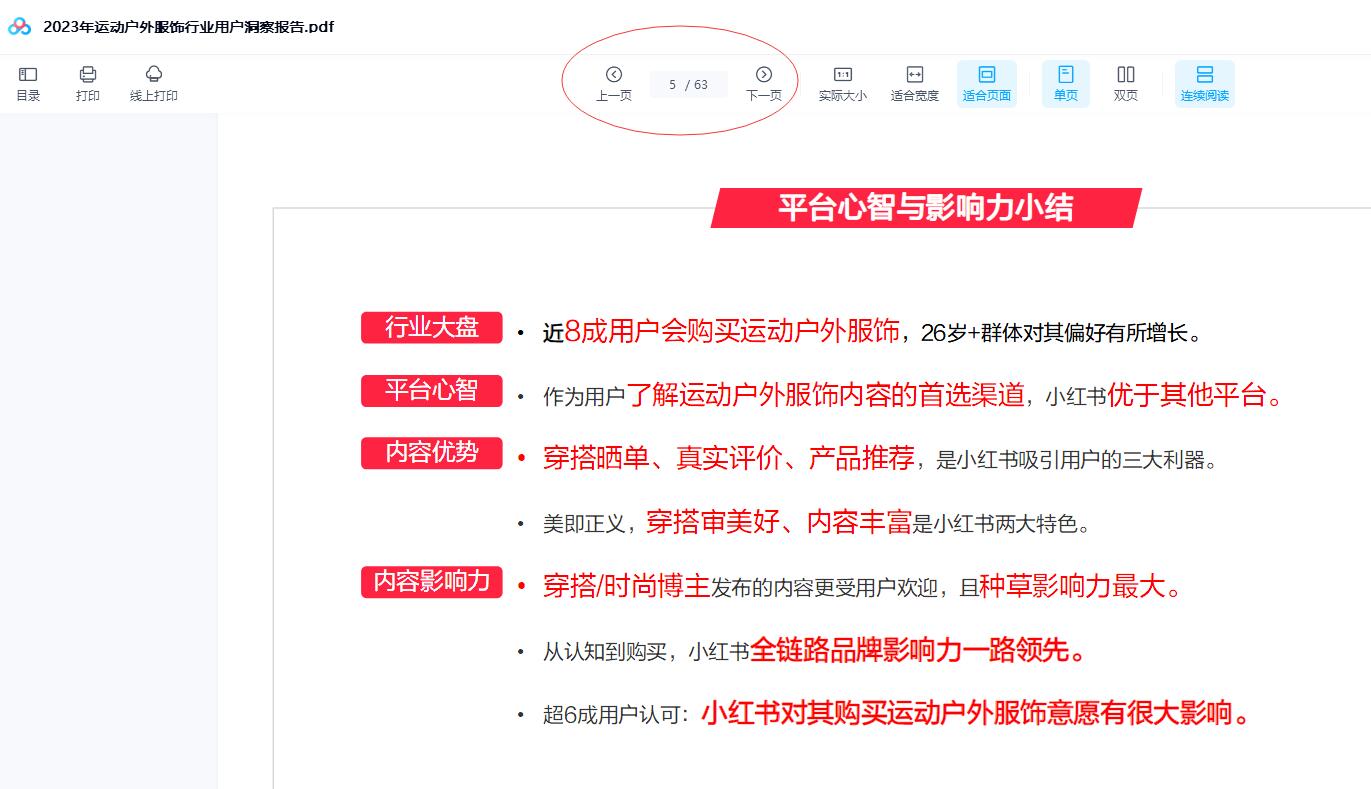Click the 行业大盘 red label
This screenshot has height=789, width=1371.
point(431,327)
